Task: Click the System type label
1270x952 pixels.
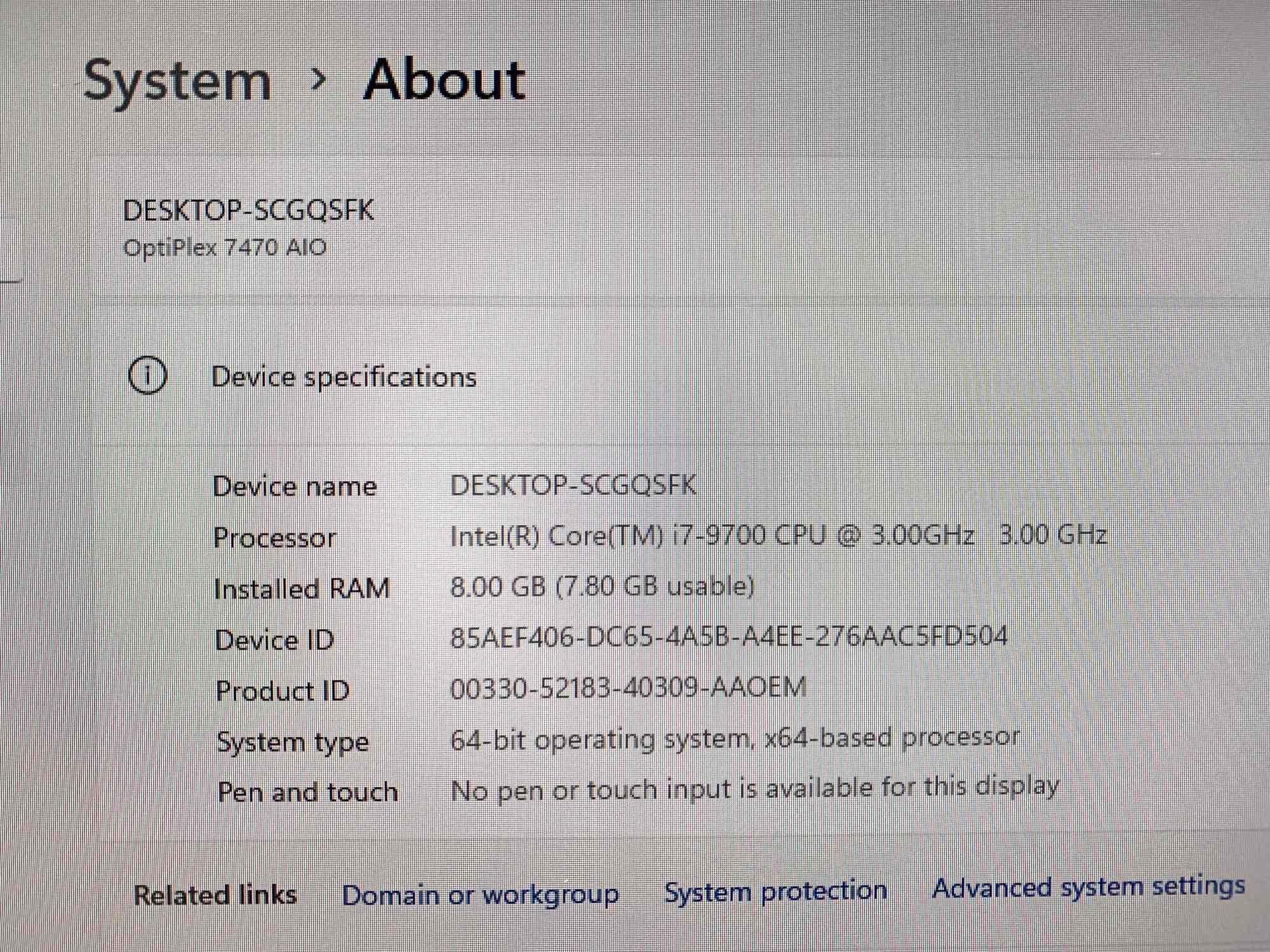Action: (293, 743)
